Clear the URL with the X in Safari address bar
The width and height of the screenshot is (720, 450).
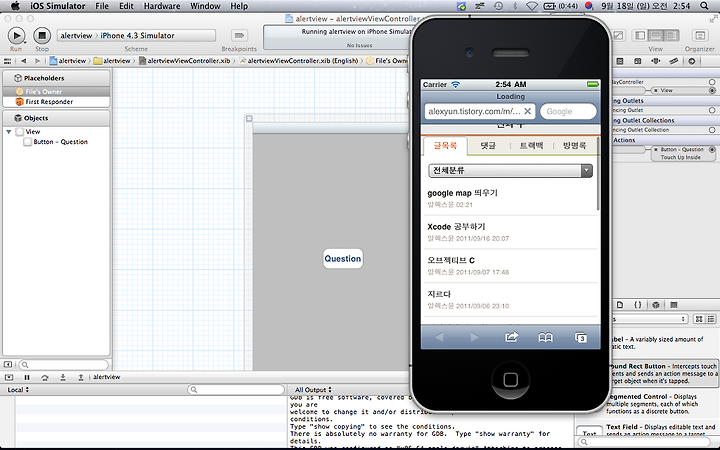[x=528, y=111]
